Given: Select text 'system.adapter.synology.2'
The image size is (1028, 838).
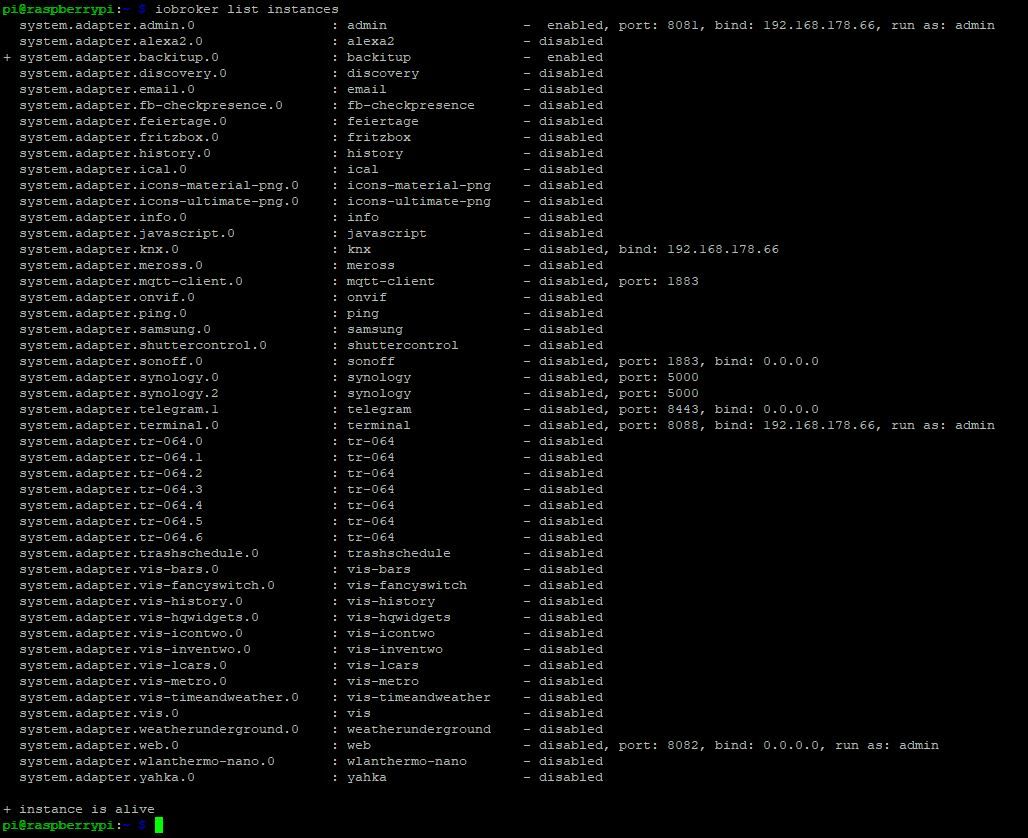Looking at the screenshot, I should (x=119, y=393).
